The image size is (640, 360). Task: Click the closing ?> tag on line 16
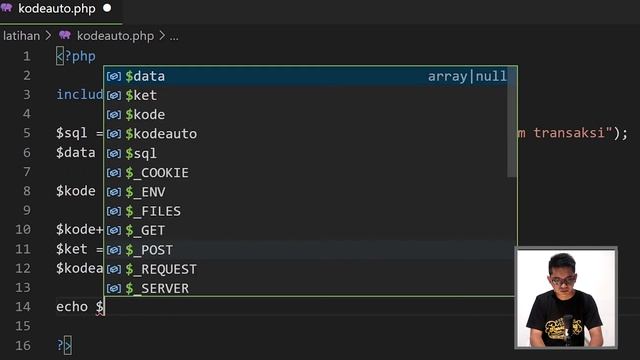(x=64, y=345)
